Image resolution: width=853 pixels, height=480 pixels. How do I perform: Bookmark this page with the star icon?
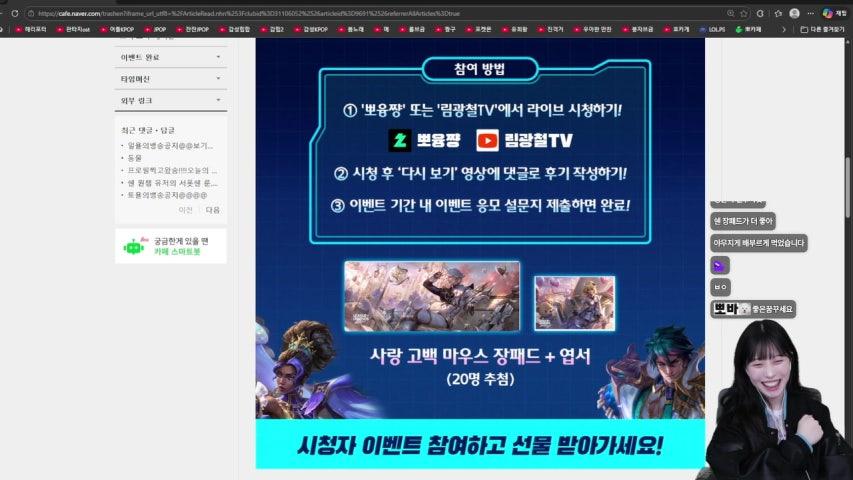pos(744,14)
